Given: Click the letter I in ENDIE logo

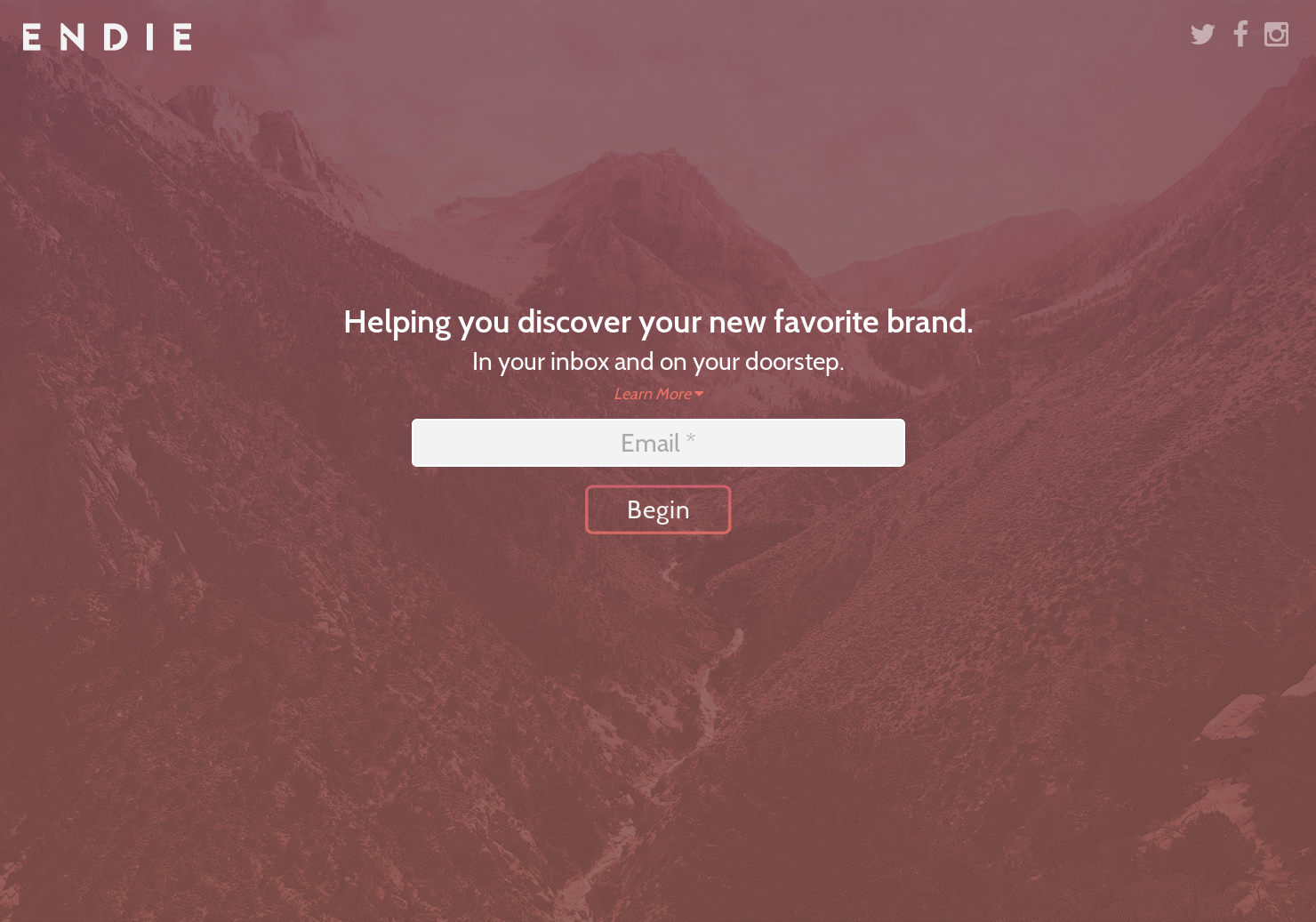Looking at the screenshot, I should [x=150, y=37].
